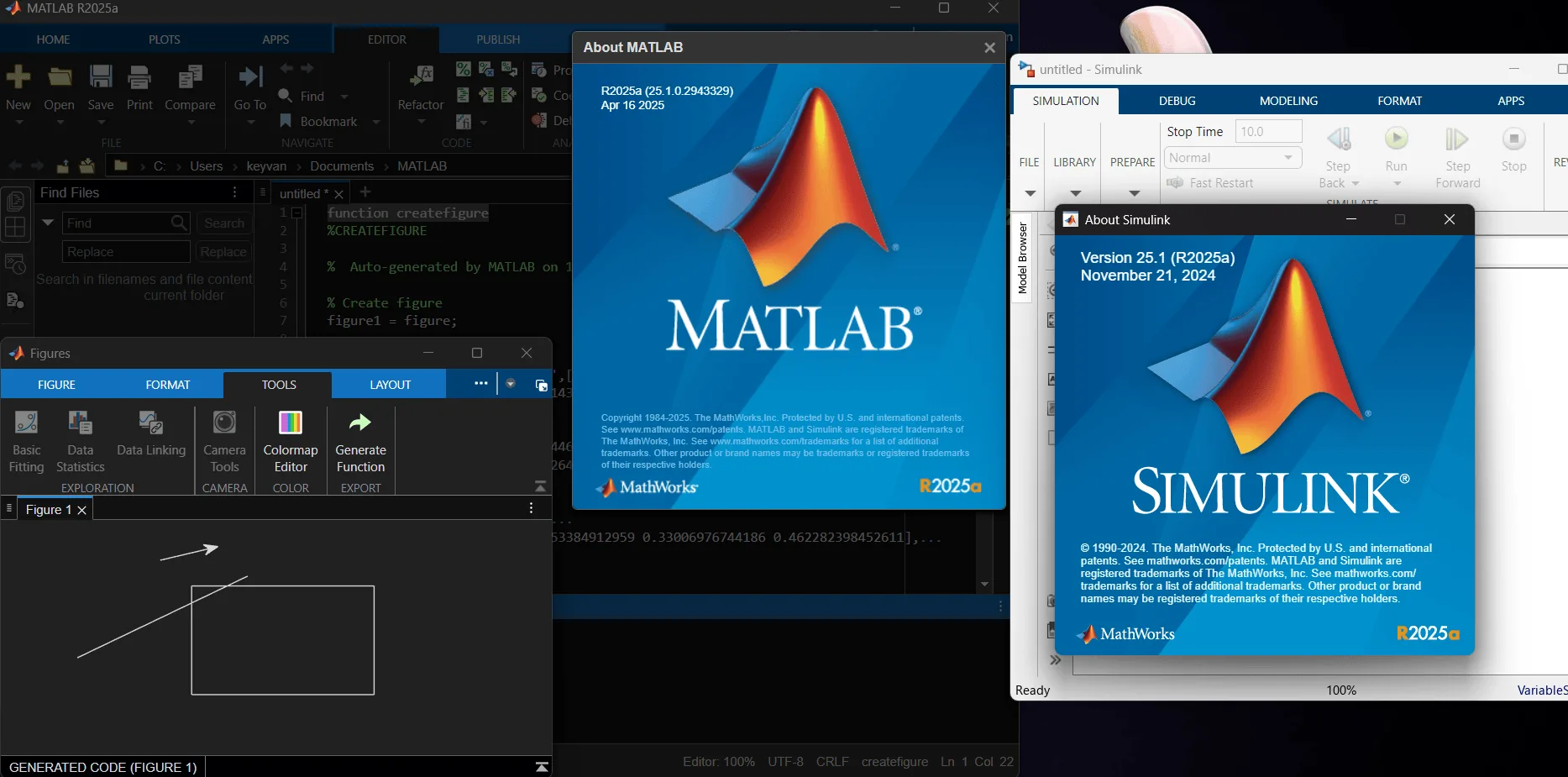Close the Figure 1 tab
The image size is (1568, 777).
click(x=81, y=510)
